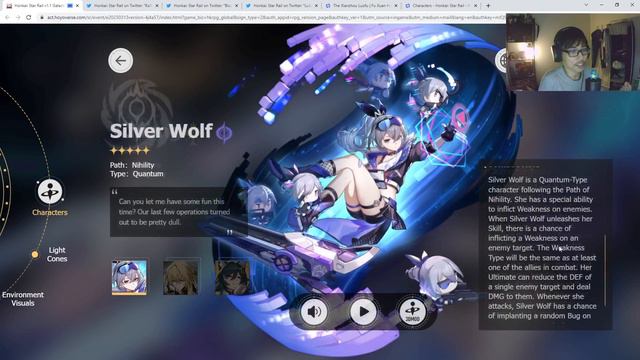Click the circular back arrow button
The height and width of the screenshot is (360, 640).
120,60
